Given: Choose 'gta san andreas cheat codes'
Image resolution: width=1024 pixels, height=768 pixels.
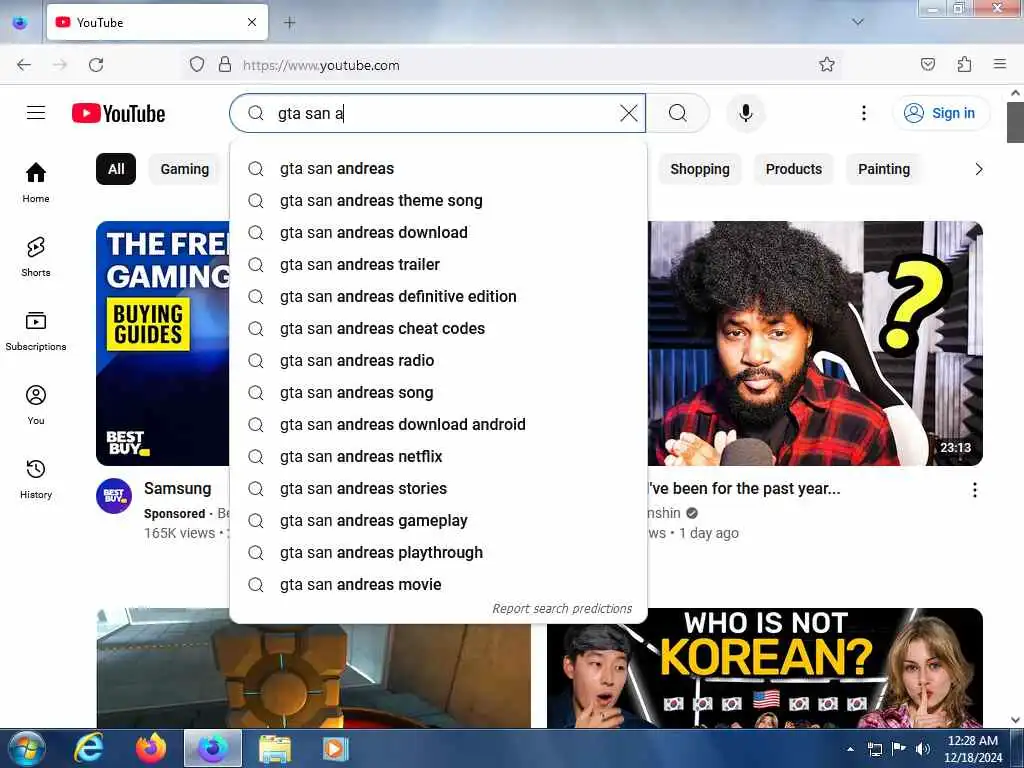Looking at the screenshot, I should (x=438, y=328).
